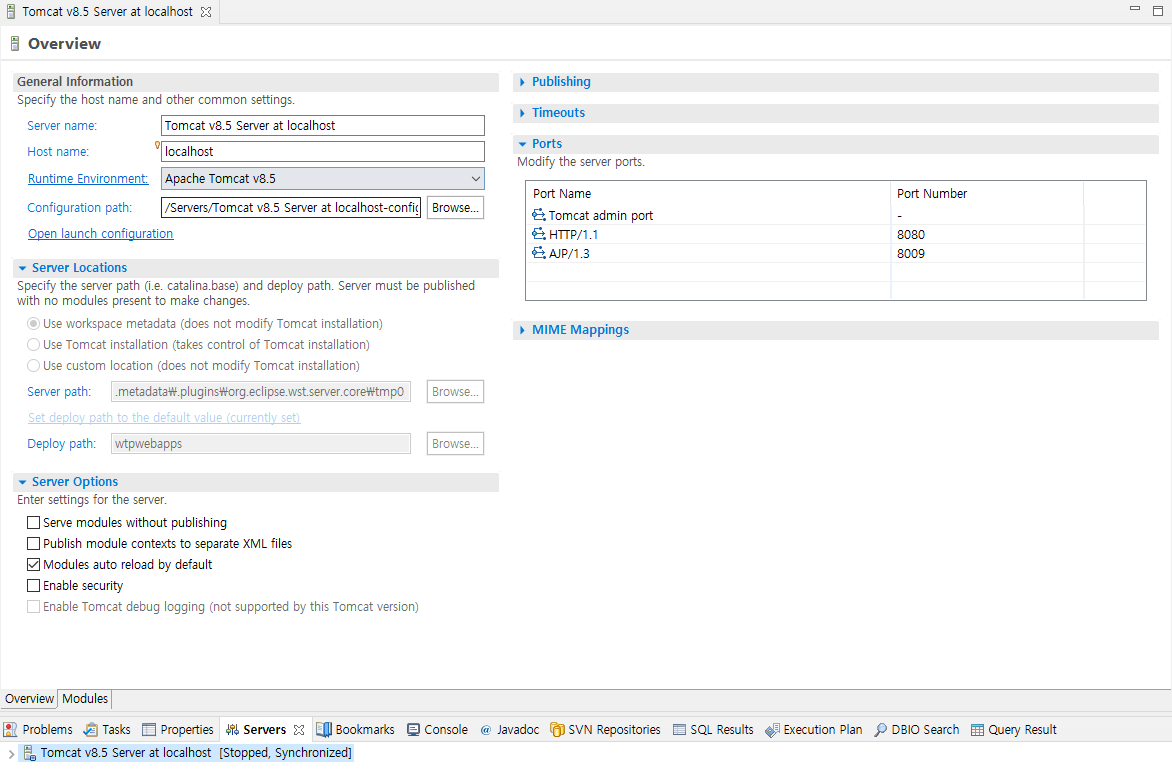Click the Execution Plan icon
The image size is (1172, 776).
pyautogui.click(x=772, y=730)
